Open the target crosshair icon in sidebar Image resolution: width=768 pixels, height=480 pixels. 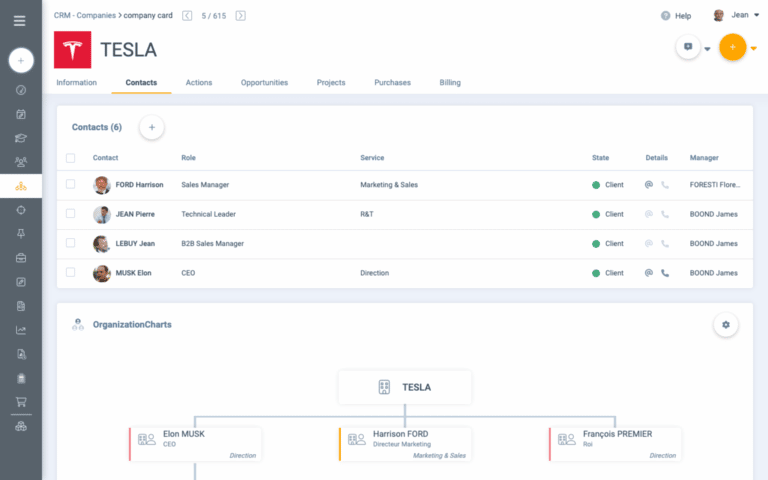click(x=21, y=210)
